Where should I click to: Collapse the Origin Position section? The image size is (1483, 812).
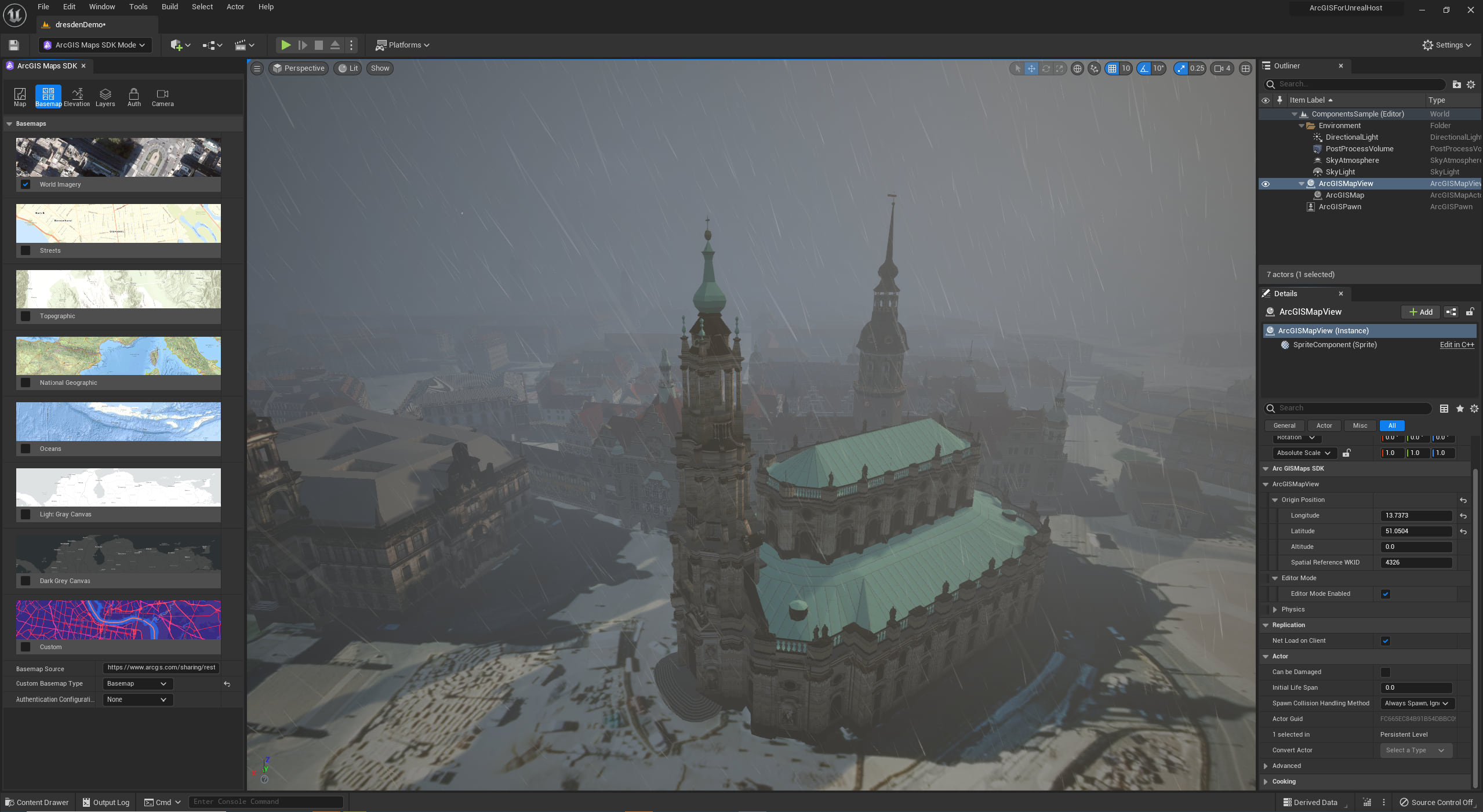tap(1275, 500)
